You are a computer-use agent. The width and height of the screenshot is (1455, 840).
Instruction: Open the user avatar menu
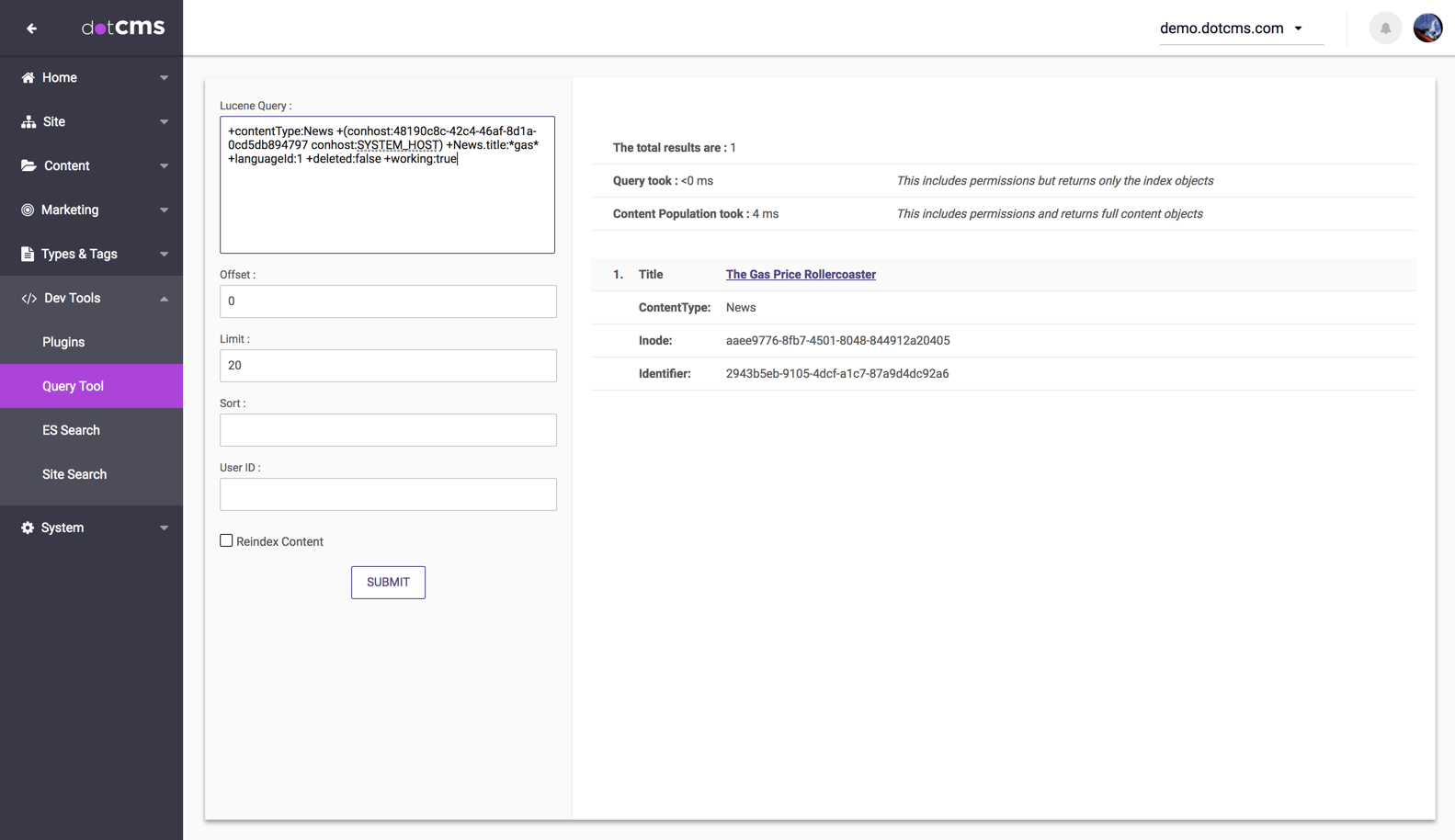(1427, 28)
